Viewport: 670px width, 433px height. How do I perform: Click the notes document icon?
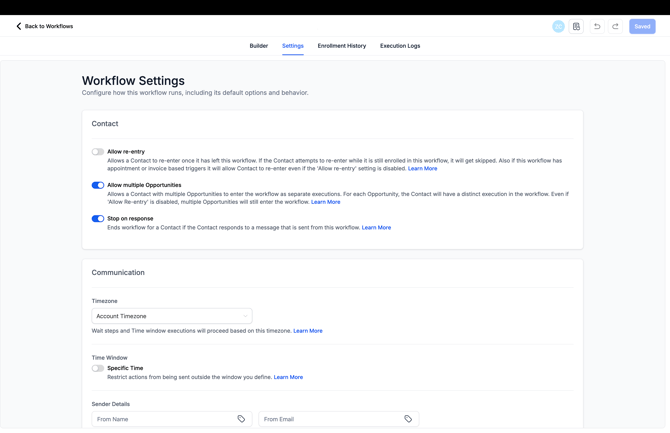click(577, 27)
